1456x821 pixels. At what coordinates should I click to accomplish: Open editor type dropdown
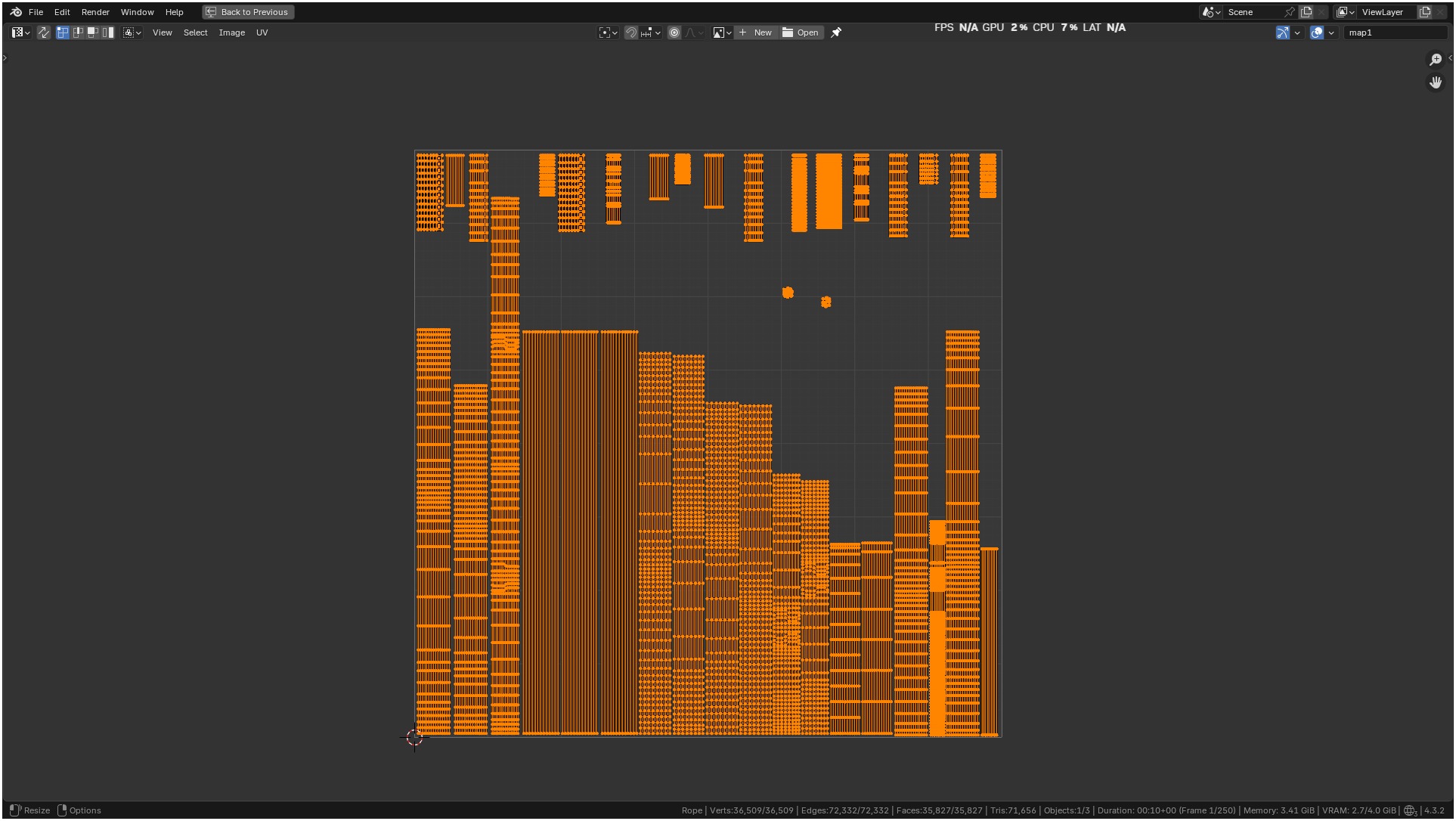point(20,33)
